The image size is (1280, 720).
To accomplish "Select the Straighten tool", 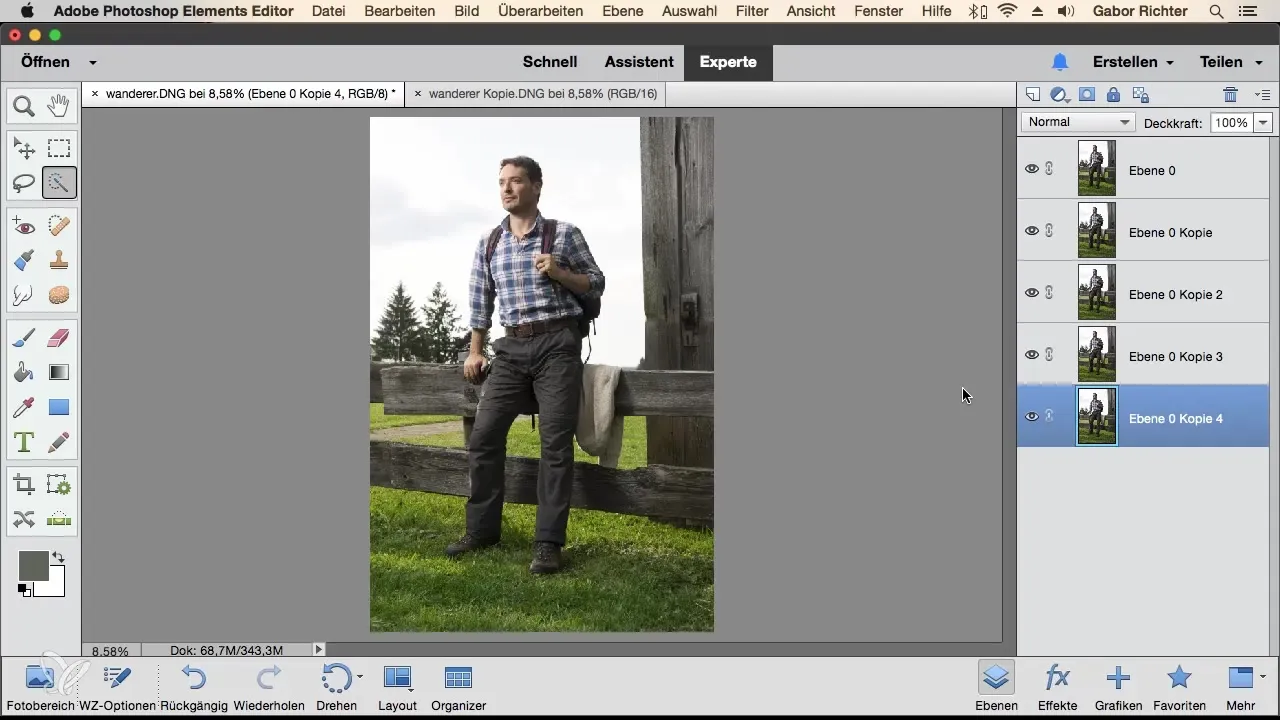I will [x=59, y=519].
